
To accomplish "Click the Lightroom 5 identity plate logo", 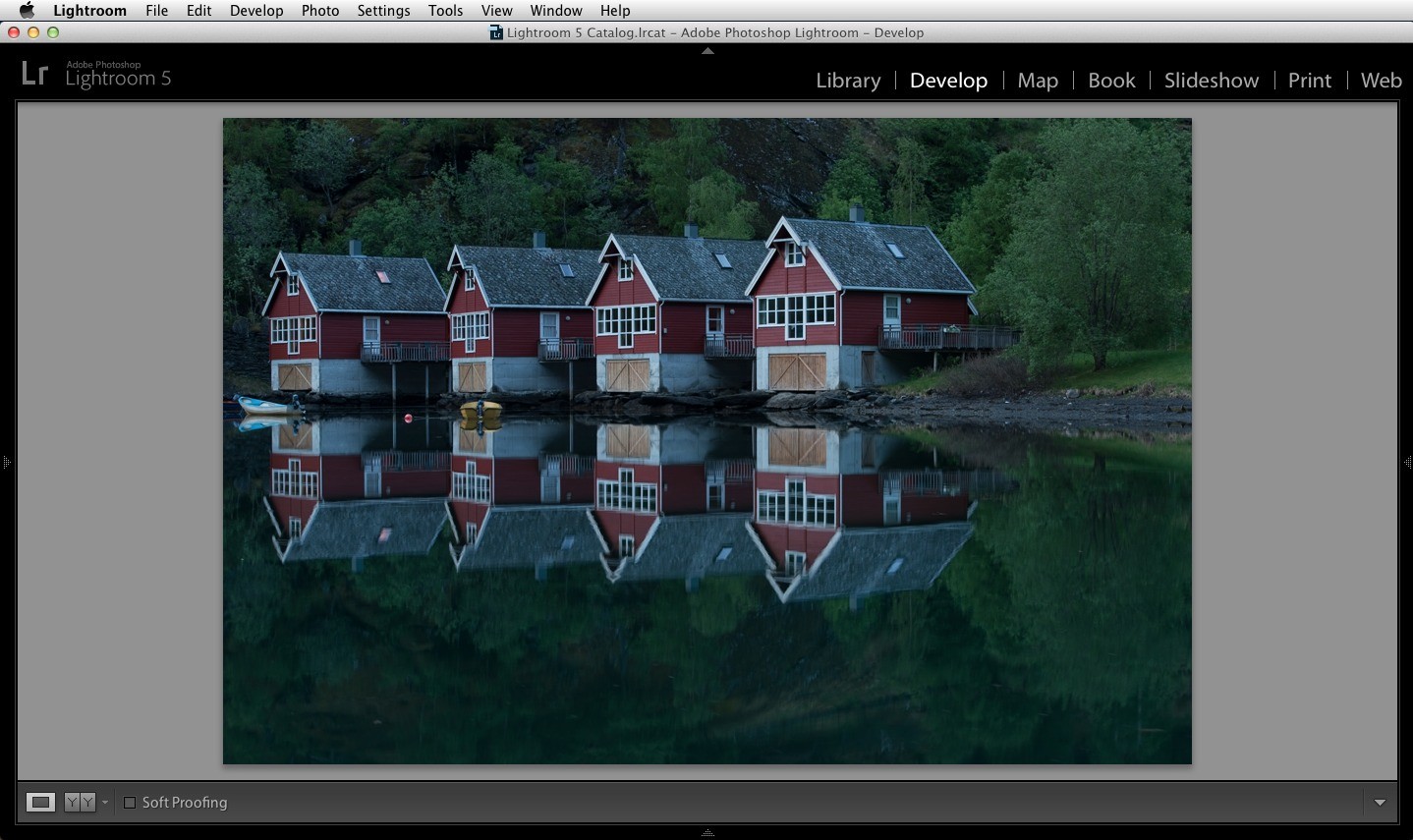I will (96, 74).
